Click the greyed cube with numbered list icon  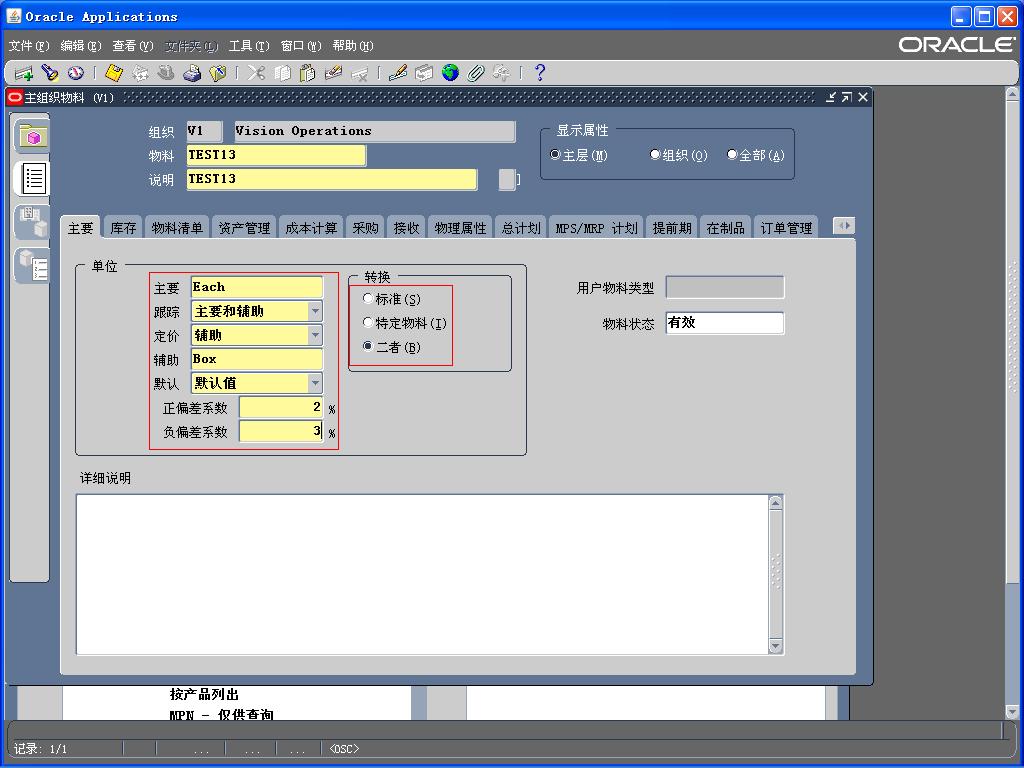pos(33,266)
